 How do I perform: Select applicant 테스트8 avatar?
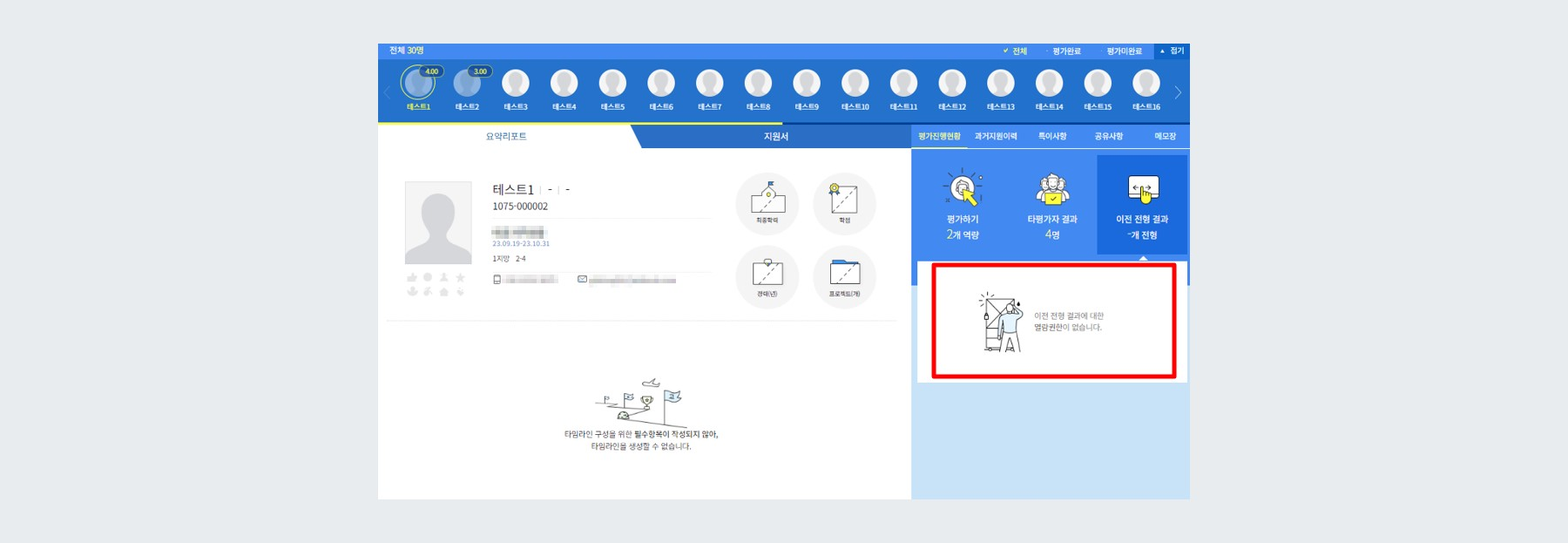758,83
